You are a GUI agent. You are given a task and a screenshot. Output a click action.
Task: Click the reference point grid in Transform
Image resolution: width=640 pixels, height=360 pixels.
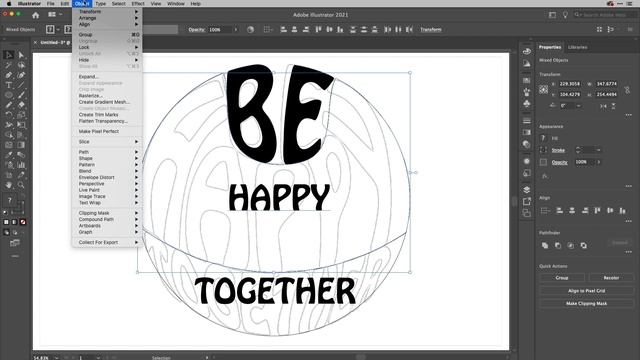click(544, 89)
